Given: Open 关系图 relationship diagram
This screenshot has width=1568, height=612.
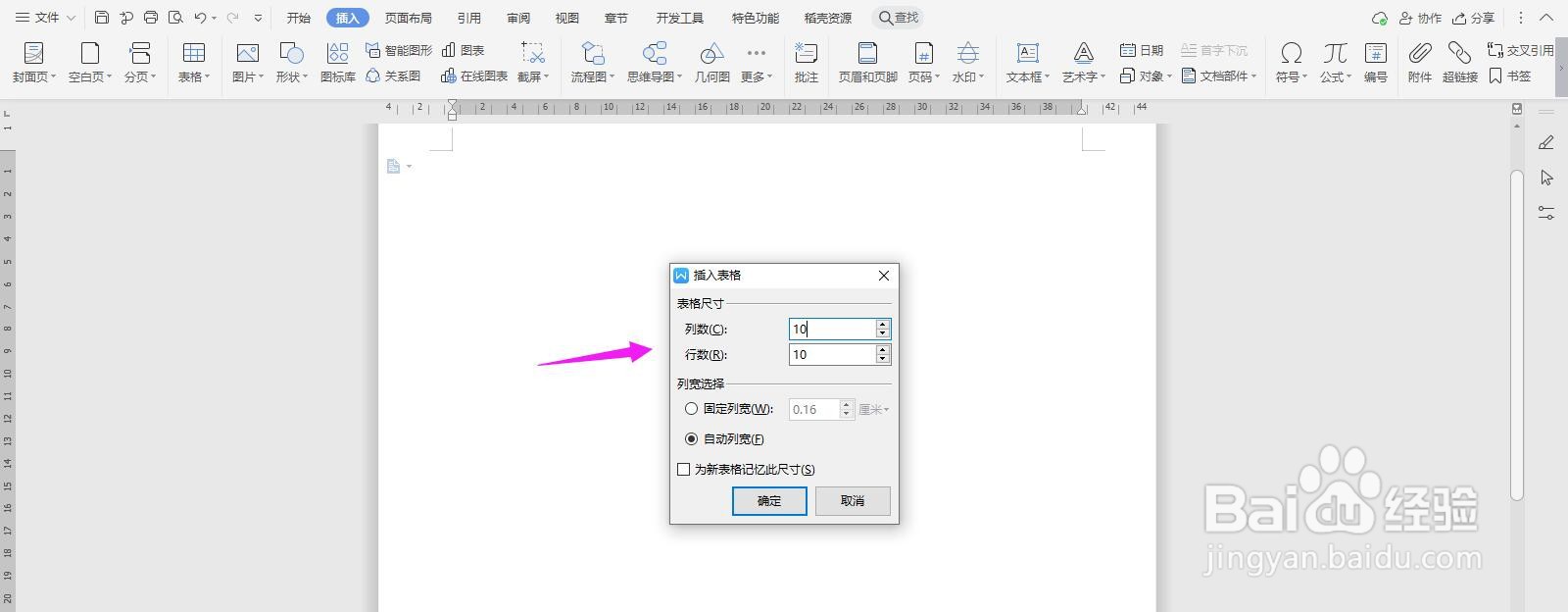Looking at the screenshot, I should coord(393,76).
